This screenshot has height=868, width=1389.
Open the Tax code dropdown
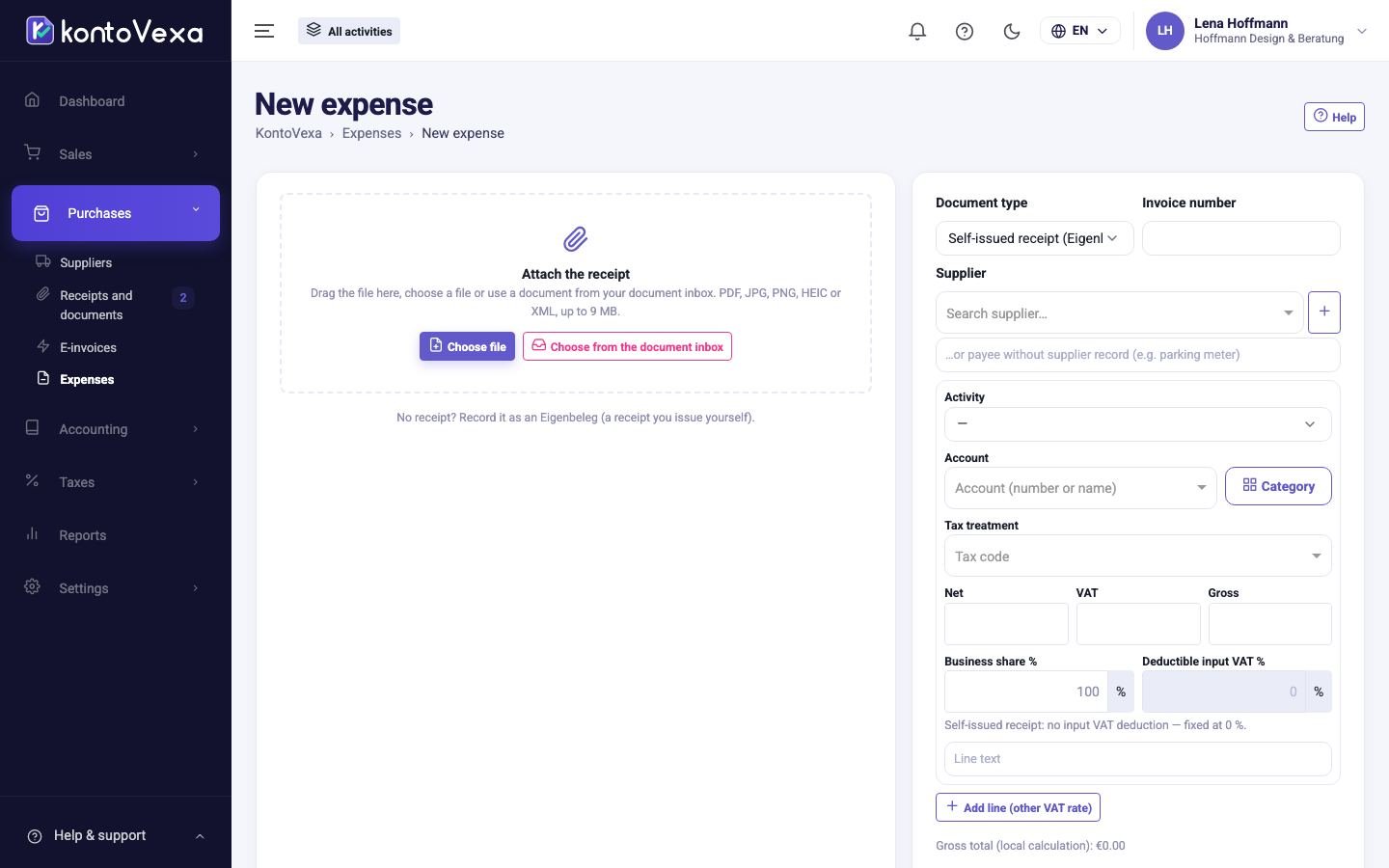point(1138,556)
